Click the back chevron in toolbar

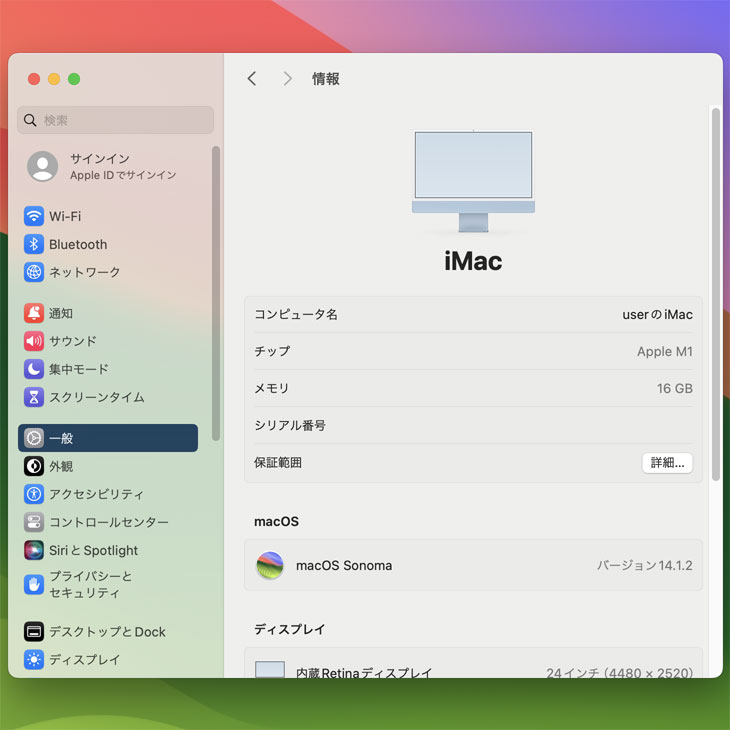pyautogui.click(x=252, y=79)
